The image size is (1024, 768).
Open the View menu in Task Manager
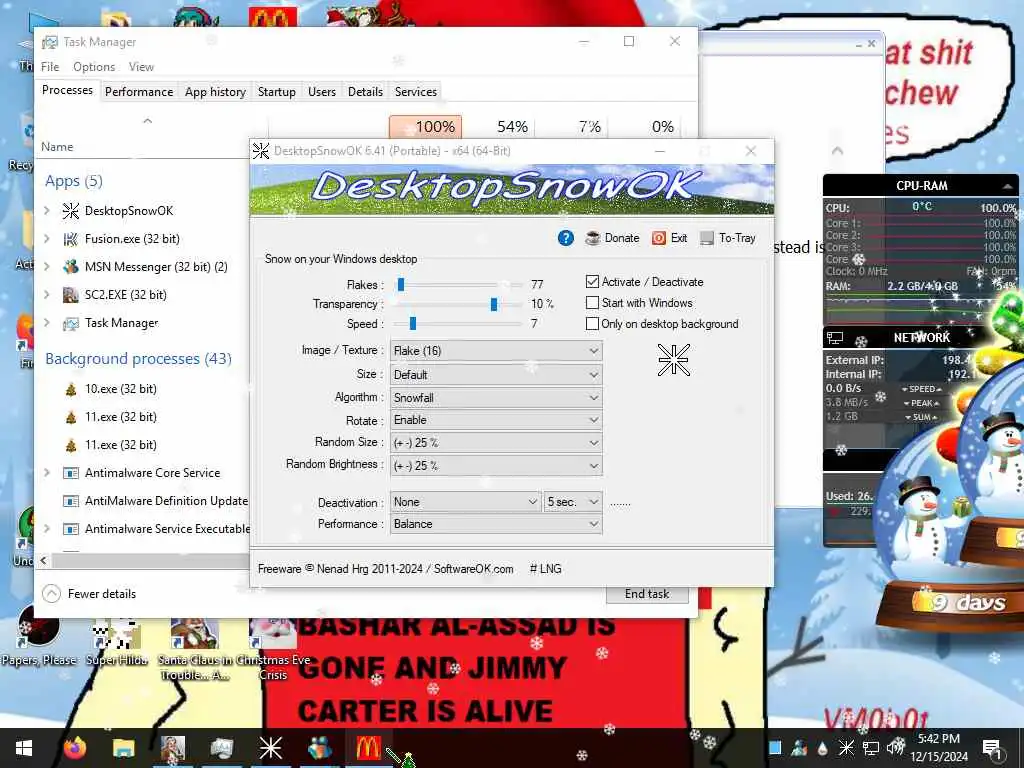click(x=141, y=67)
